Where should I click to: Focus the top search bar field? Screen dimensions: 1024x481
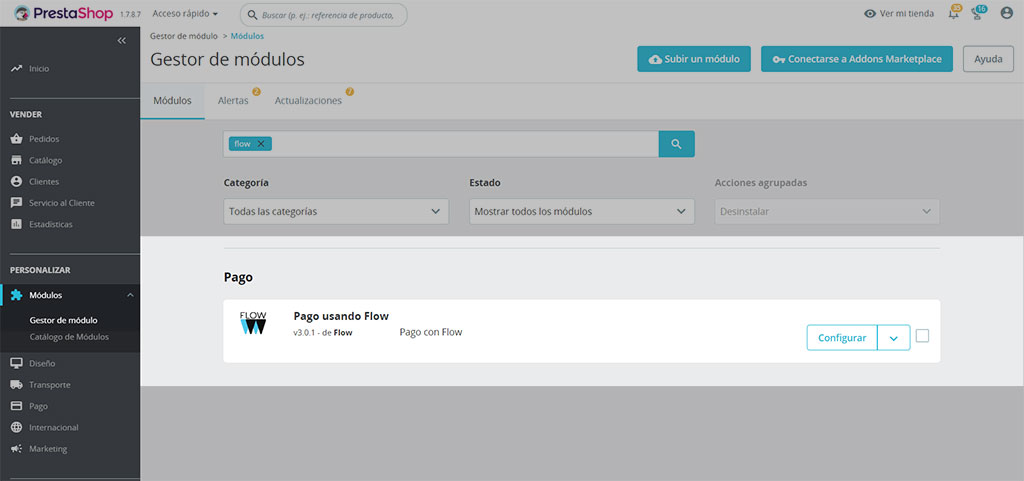click(324, 15)
